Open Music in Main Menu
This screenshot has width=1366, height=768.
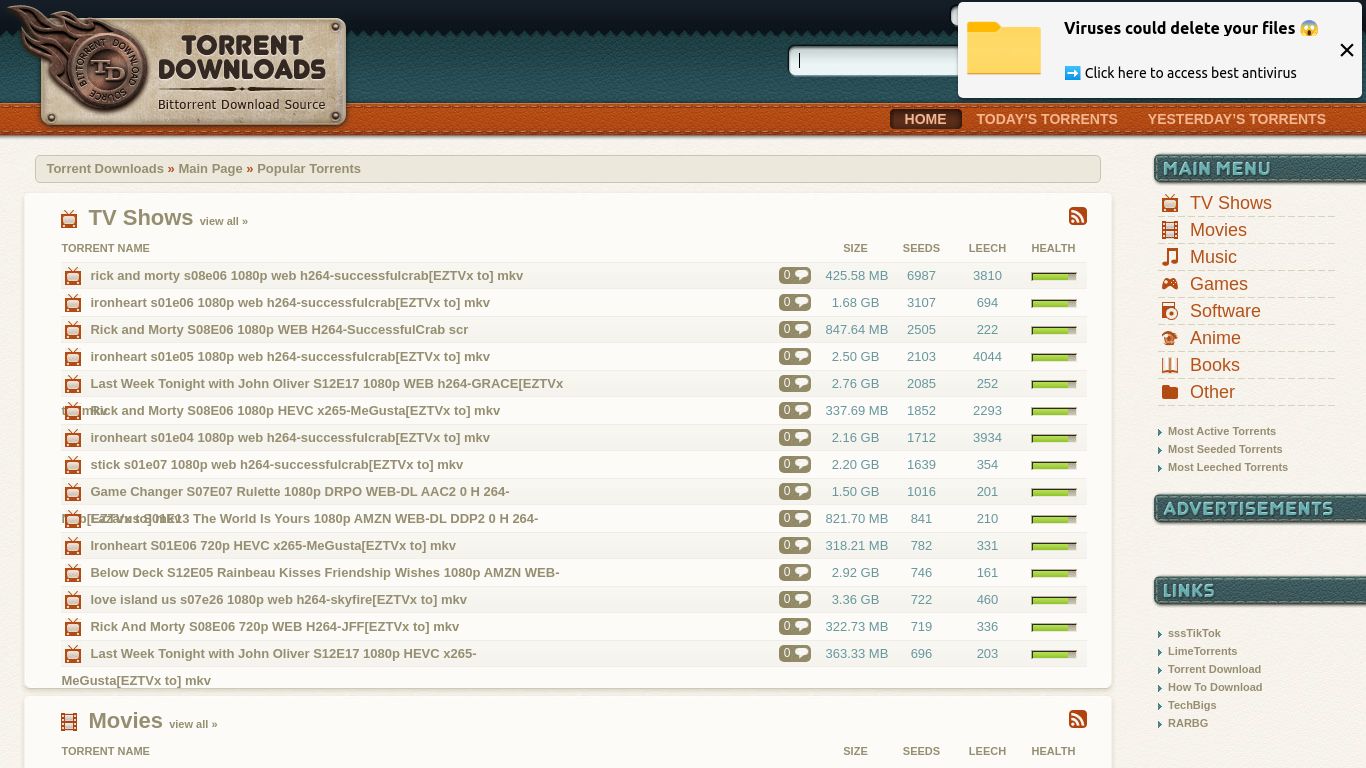coord(1213,257)
